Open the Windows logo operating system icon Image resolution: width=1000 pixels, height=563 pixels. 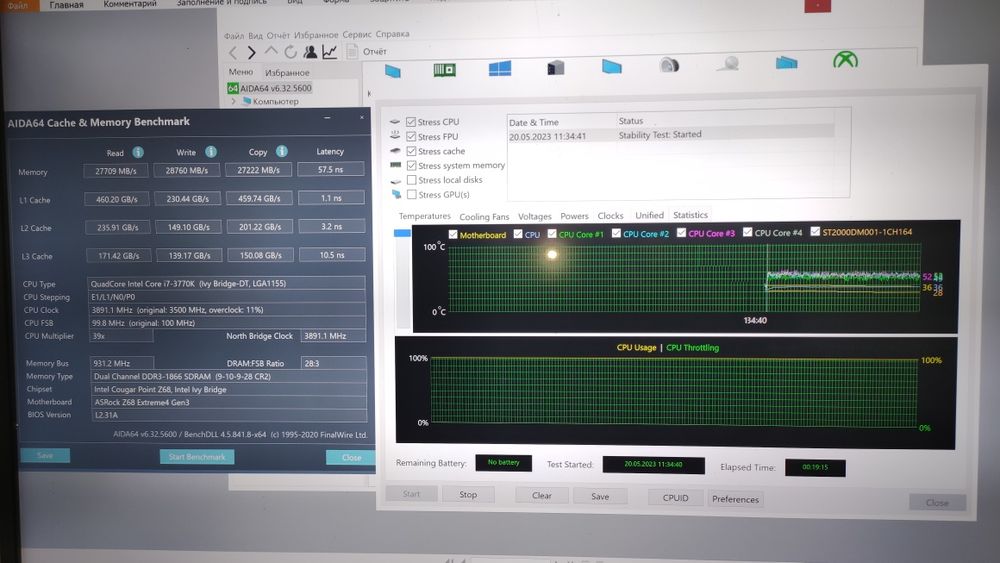(500, 68)
